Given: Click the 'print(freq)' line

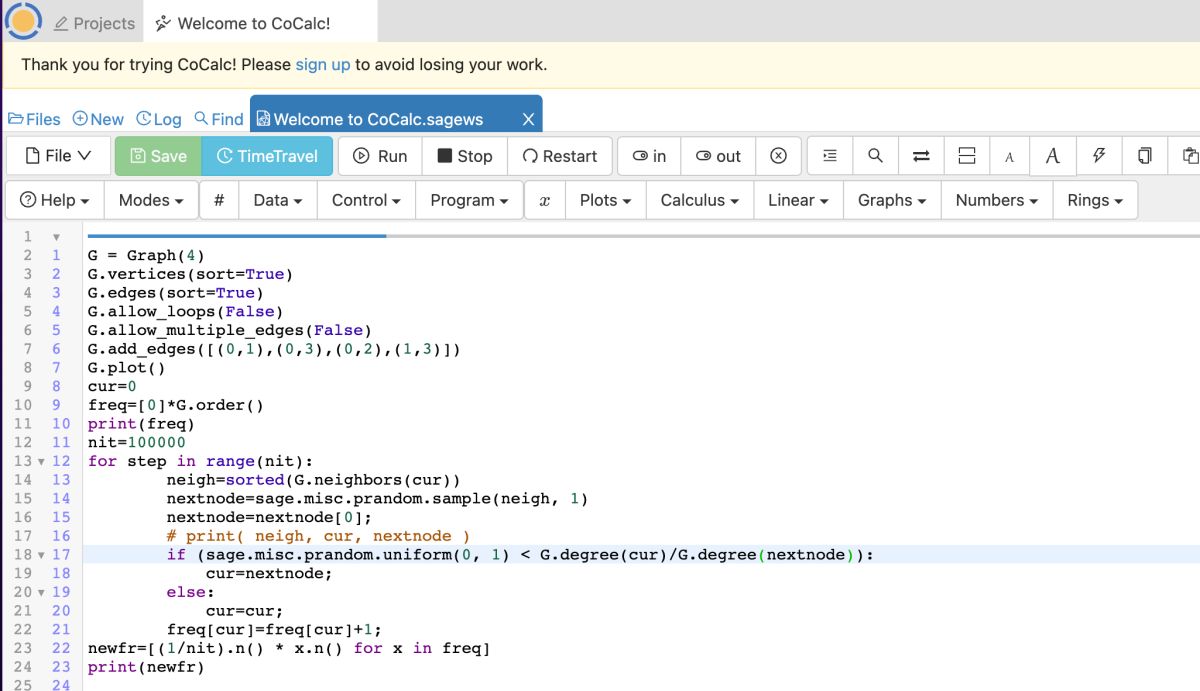Looking at the screenshot, I should 141,423.
